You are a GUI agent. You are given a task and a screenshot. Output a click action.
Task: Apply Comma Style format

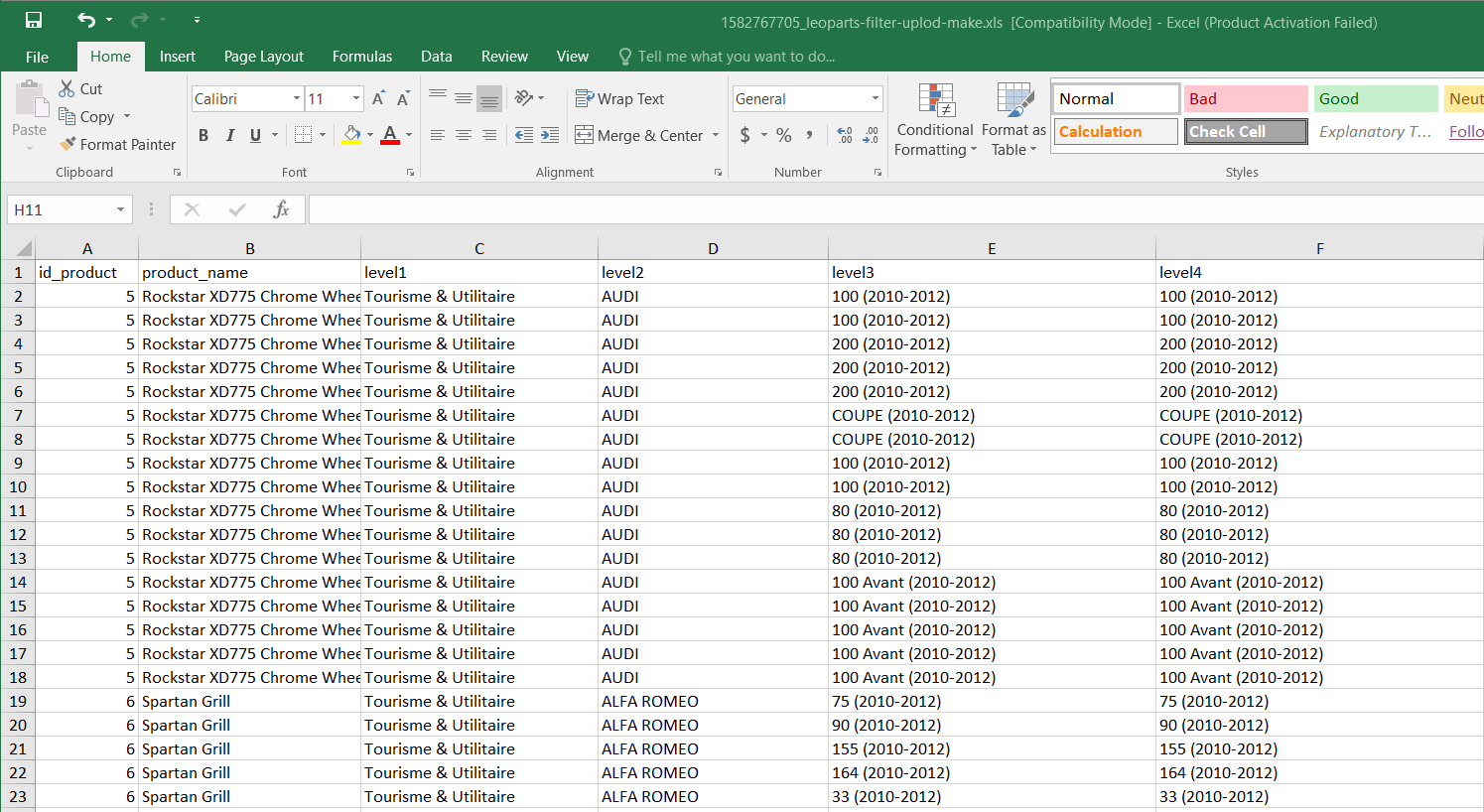click(810, 135)
